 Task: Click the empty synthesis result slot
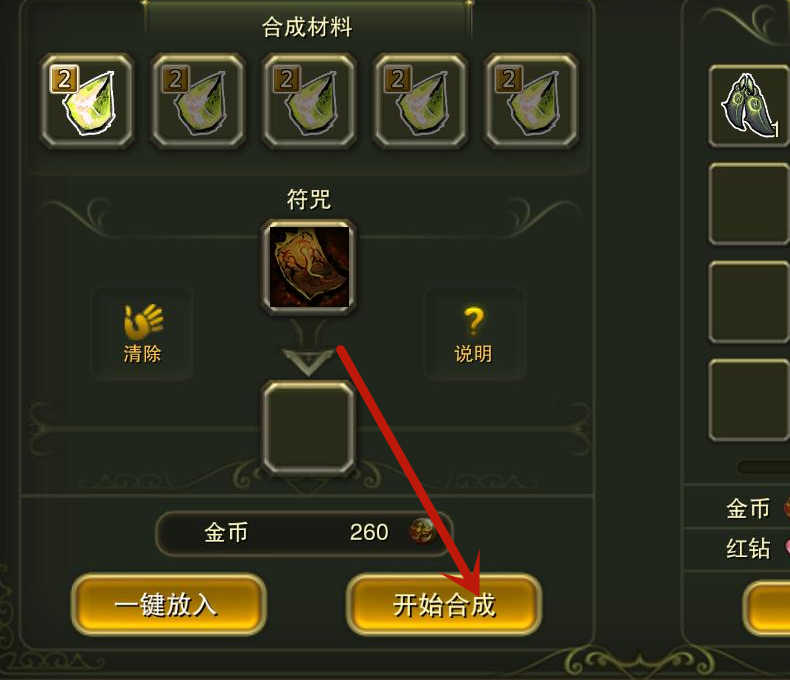pos(308,428)
